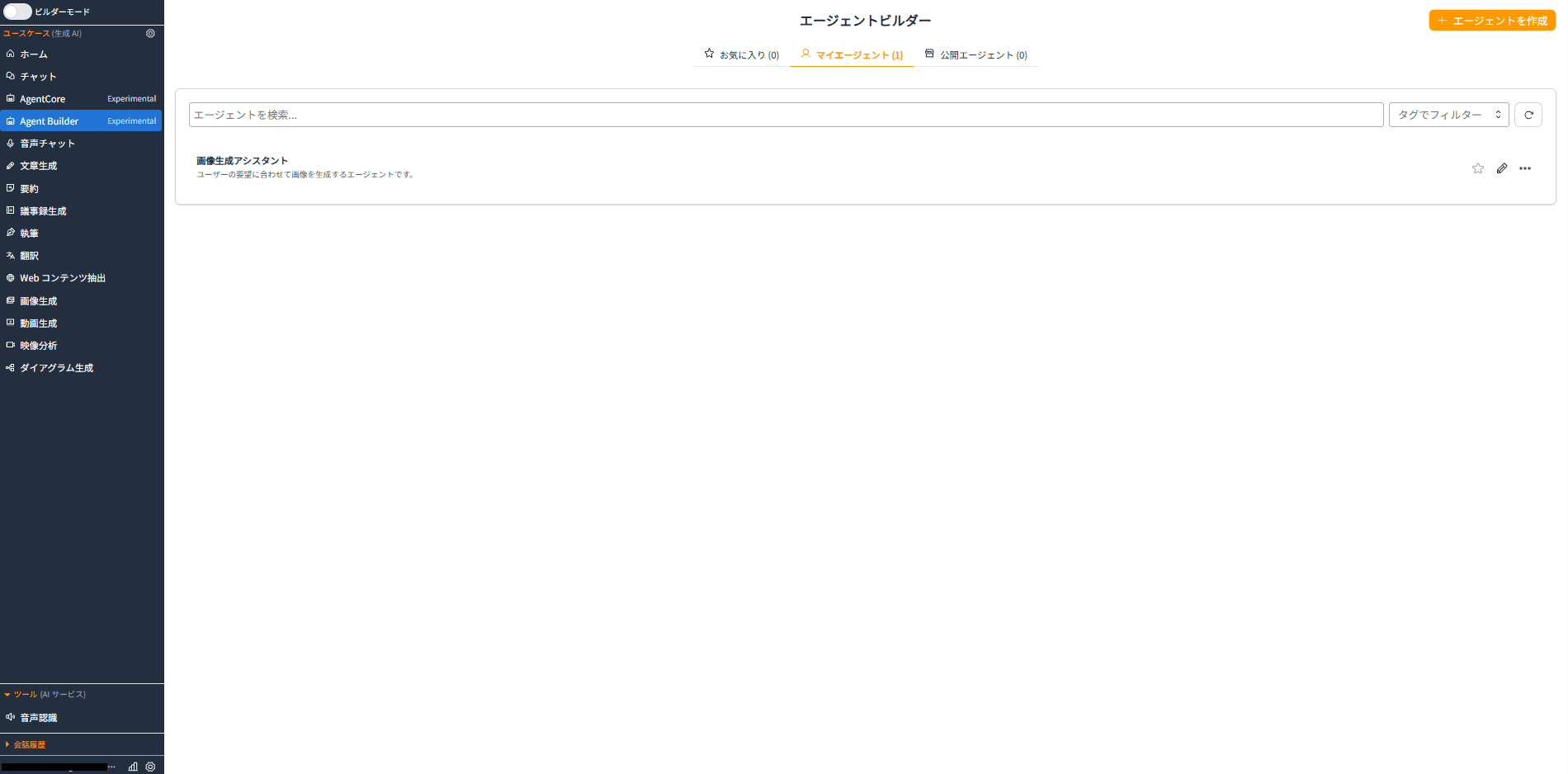Expand the 会話履歴 section
Viewport: 1568px width, 774px height.
(30, 744)
